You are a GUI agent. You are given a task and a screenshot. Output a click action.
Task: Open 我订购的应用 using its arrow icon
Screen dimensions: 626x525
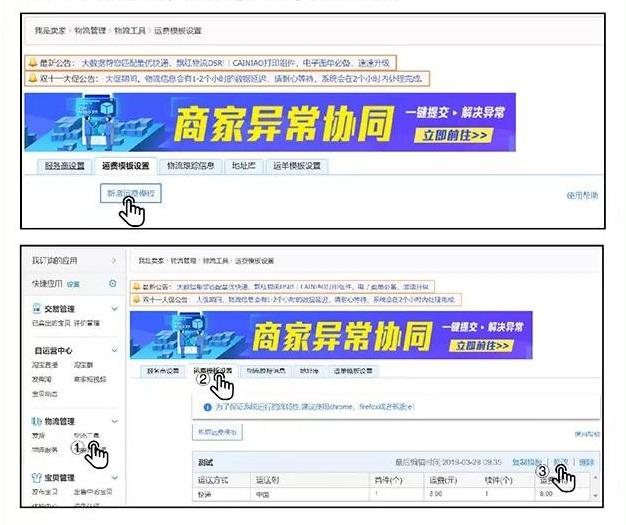(x=113, y=261)
